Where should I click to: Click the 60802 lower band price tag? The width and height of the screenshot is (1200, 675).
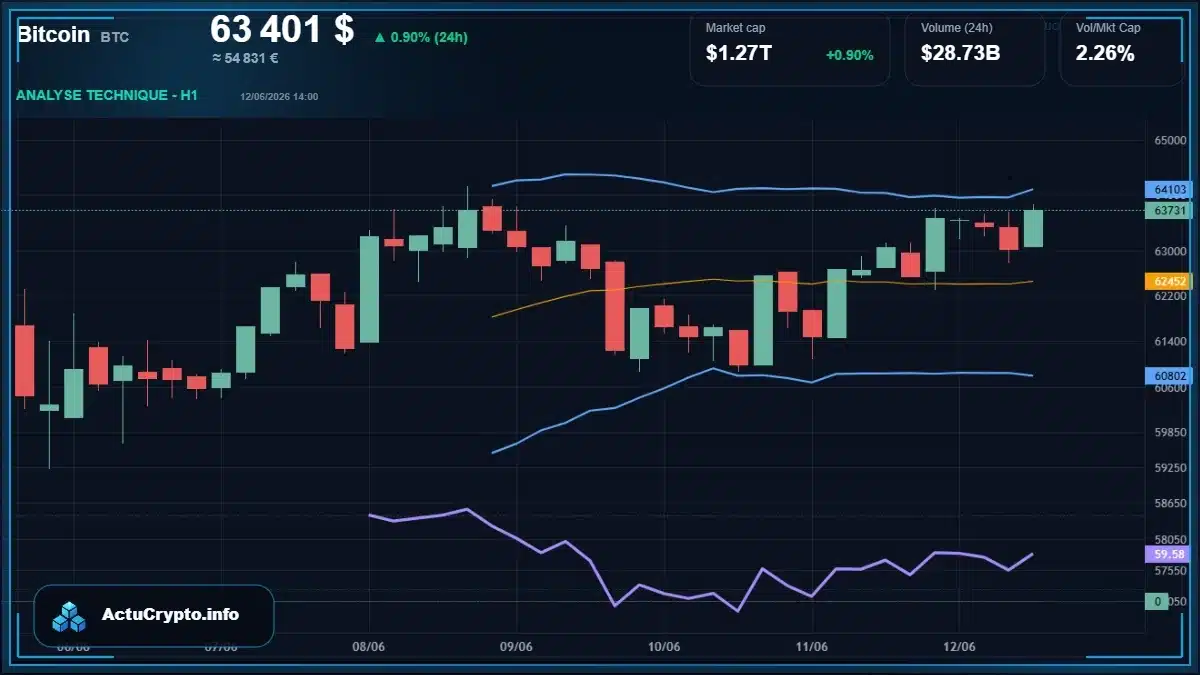click(1169, 376)
